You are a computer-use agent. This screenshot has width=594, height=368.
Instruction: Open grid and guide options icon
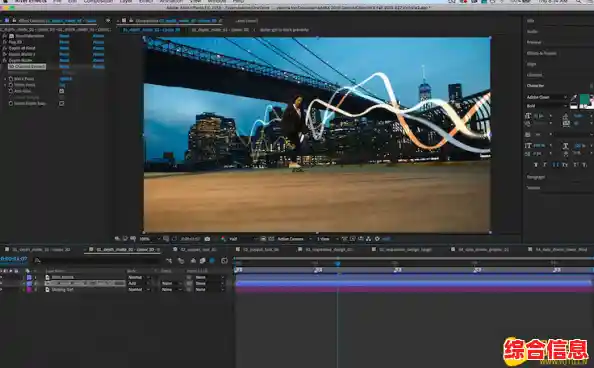pos(166,239)
